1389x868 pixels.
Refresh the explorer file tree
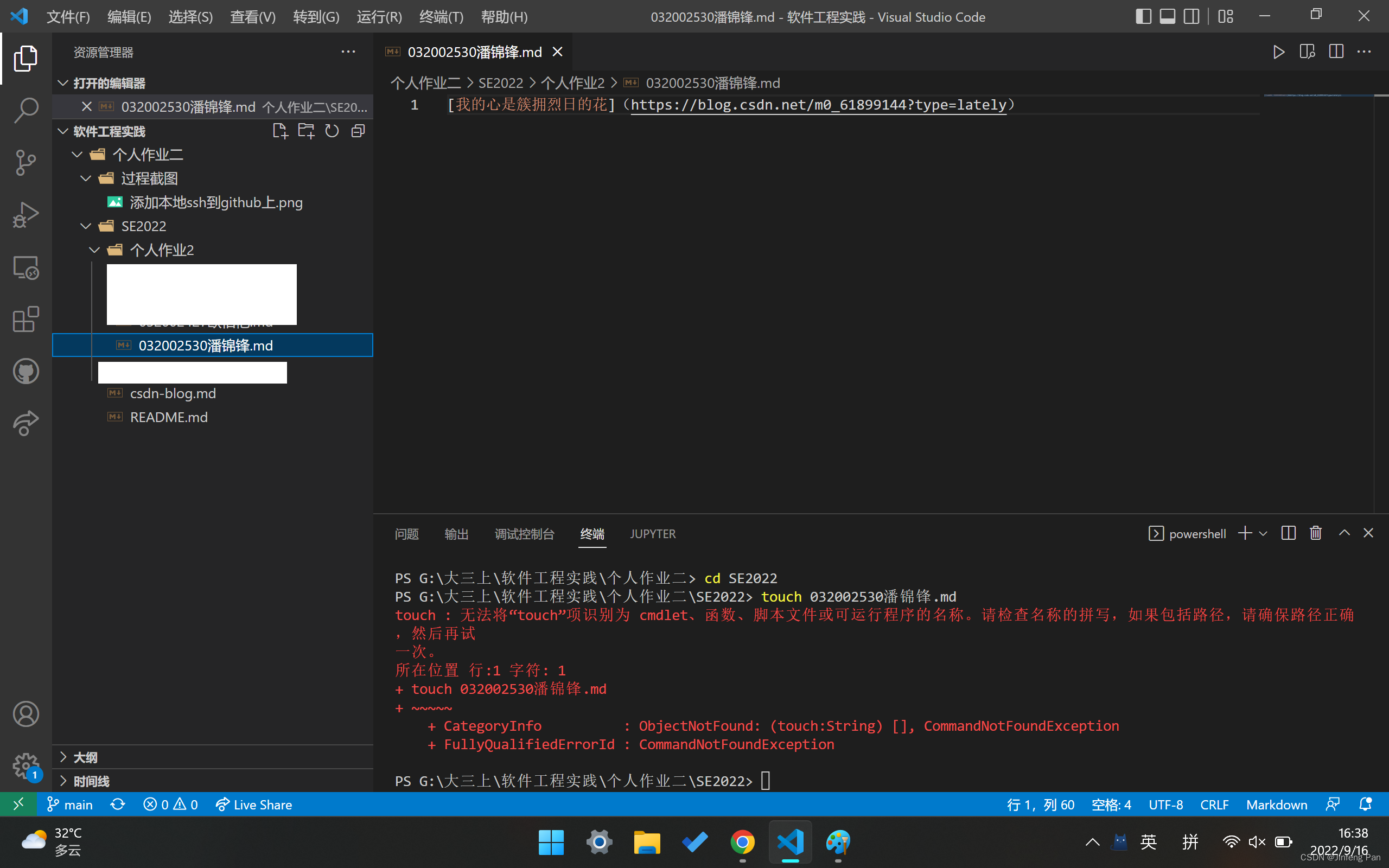[x=332, y=131]
